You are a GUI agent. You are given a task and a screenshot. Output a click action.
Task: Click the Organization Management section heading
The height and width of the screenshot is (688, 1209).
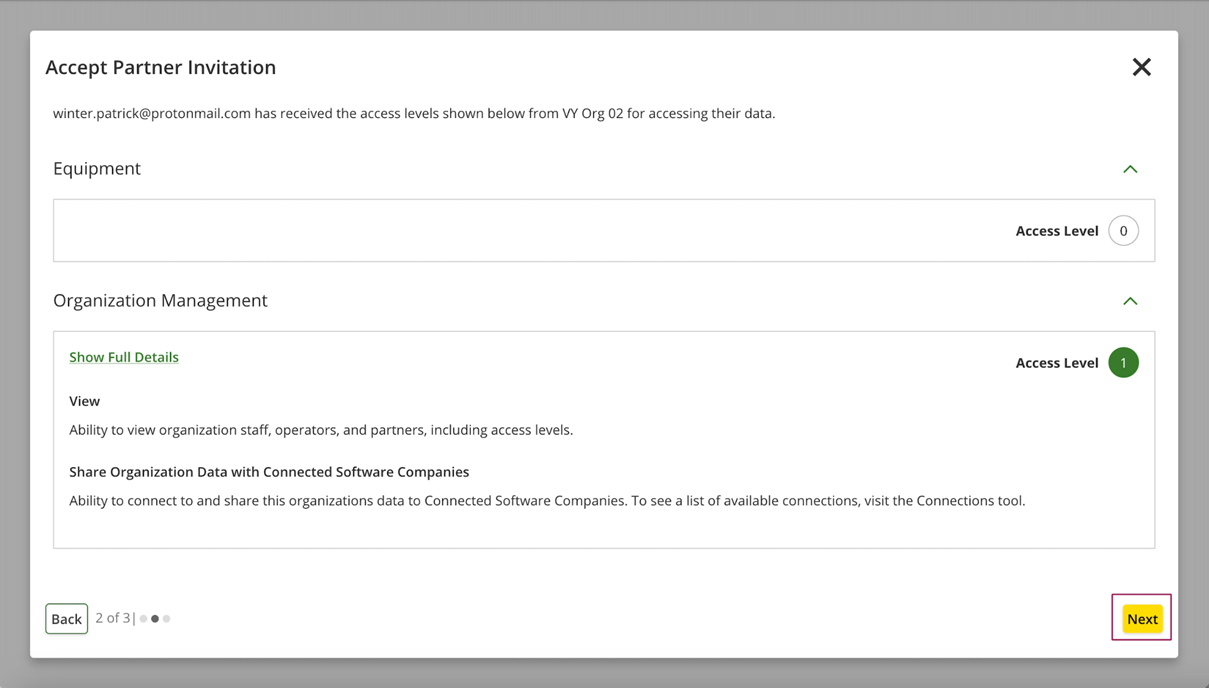[x=160, y=300]
